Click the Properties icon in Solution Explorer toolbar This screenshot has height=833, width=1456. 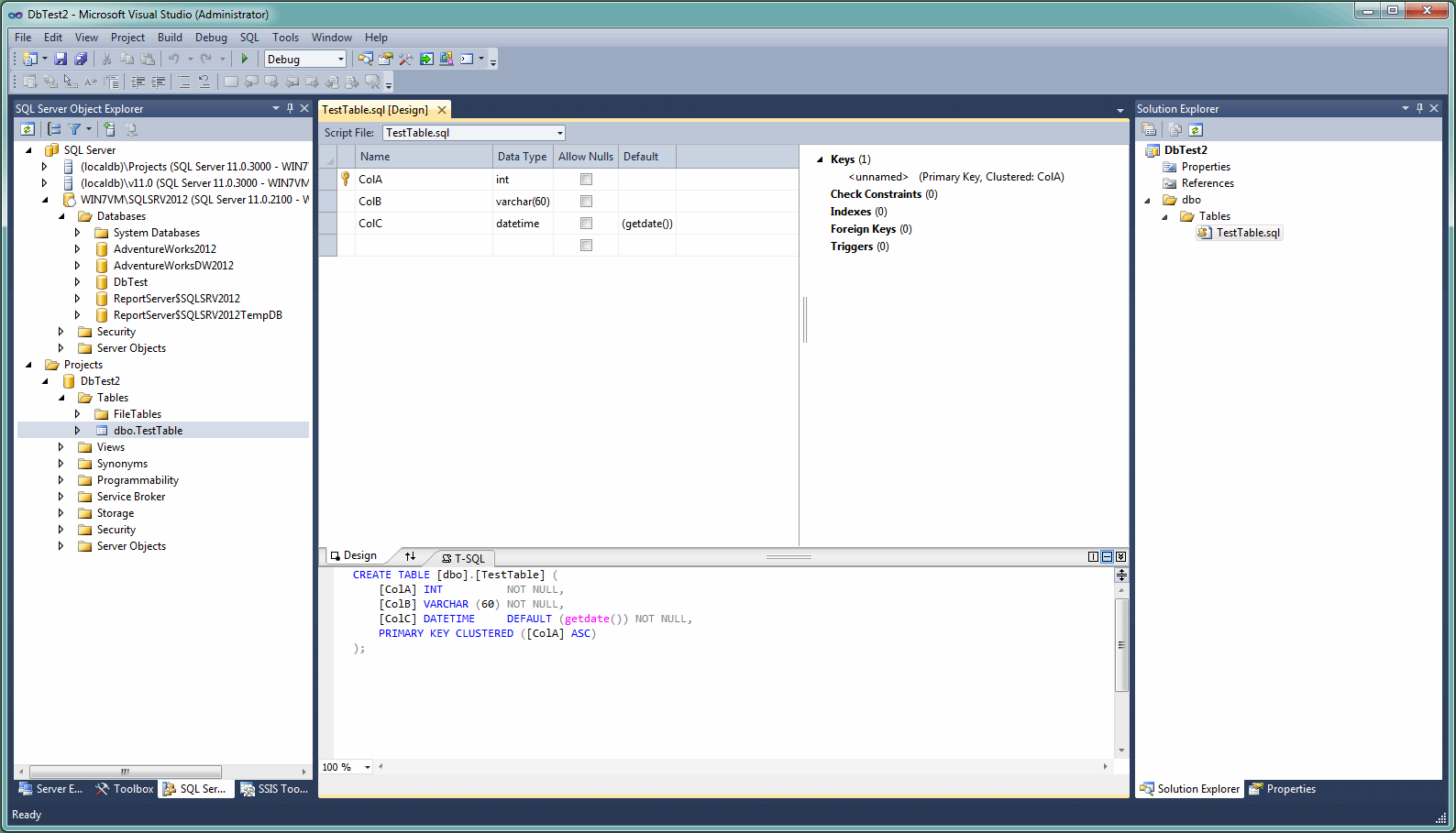[x=1149, y=129]
